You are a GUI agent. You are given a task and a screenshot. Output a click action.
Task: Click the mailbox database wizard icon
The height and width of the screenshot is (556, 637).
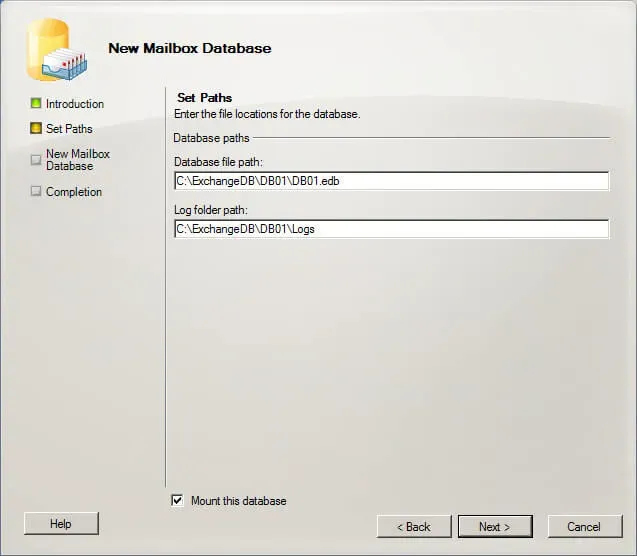[56, 50]
